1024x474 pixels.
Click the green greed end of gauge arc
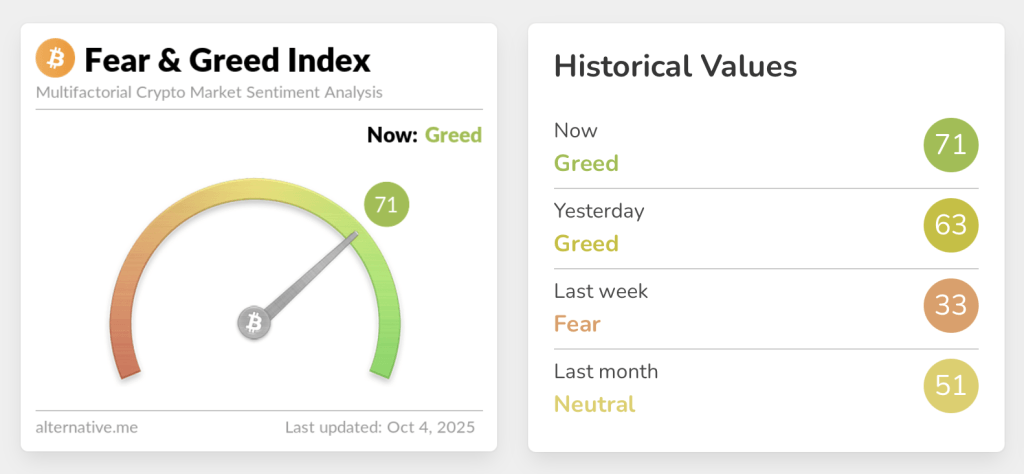pyautogui.click(x=385, y=358)
